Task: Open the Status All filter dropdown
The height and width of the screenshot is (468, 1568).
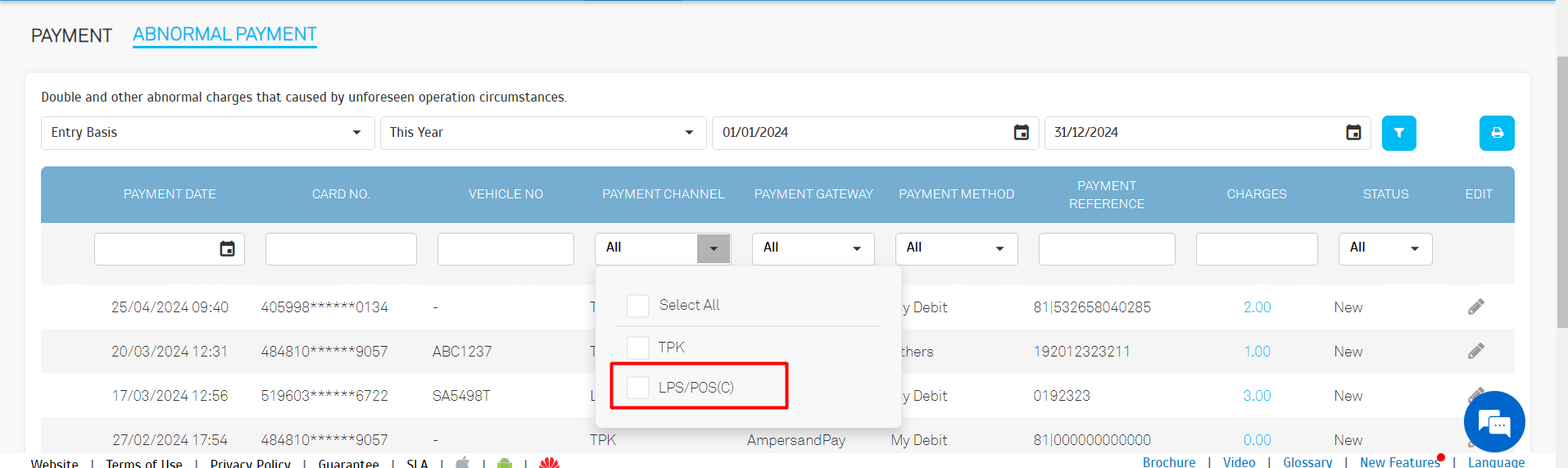Action: [x=1384, y=248]
